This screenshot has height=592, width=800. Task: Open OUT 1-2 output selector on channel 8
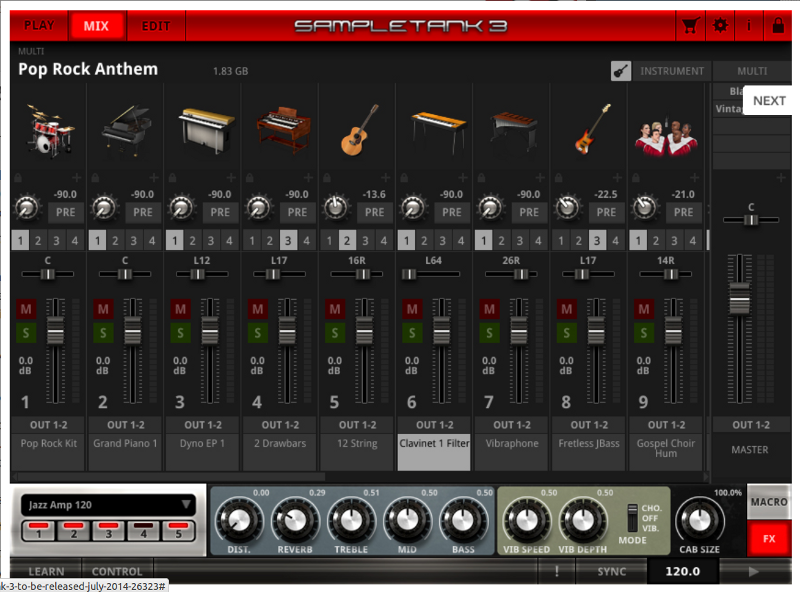(x=589, y=425)
